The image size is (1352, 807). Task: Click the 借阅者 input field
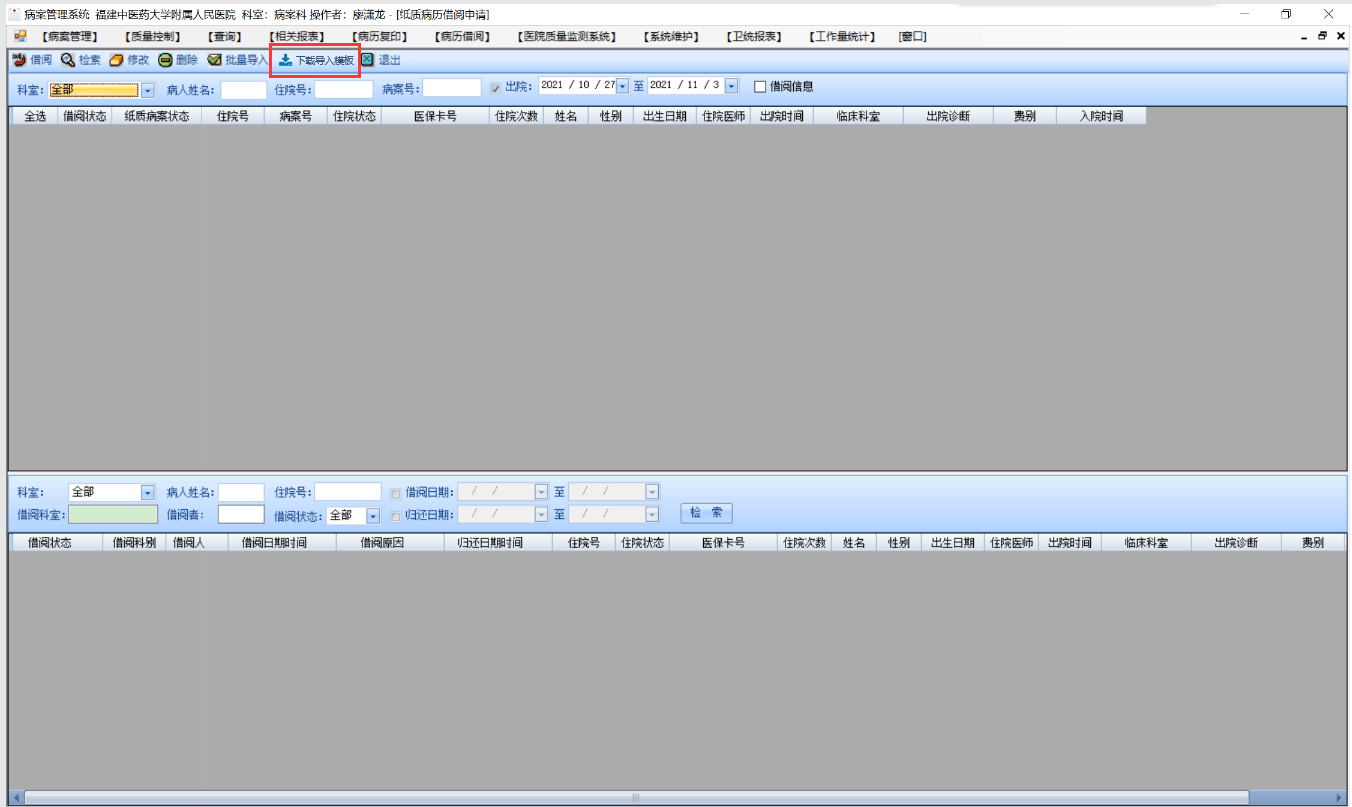click(x=241, y=514)
